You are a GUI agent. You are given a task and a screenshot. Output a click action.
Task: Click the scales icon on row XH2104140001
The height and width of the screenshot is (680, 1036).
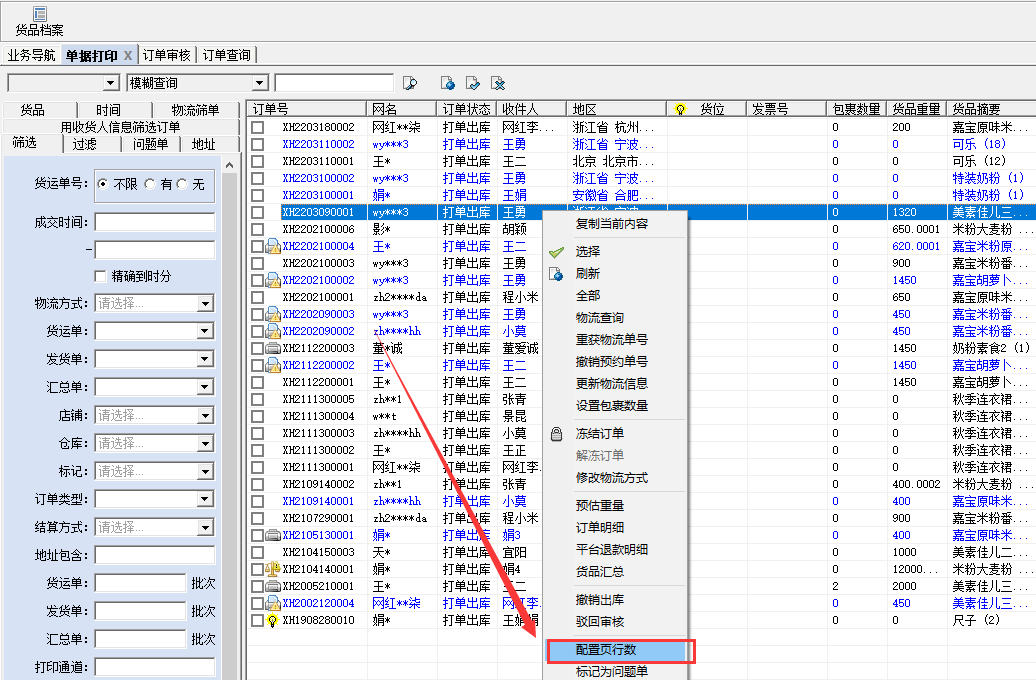(273, 569)
